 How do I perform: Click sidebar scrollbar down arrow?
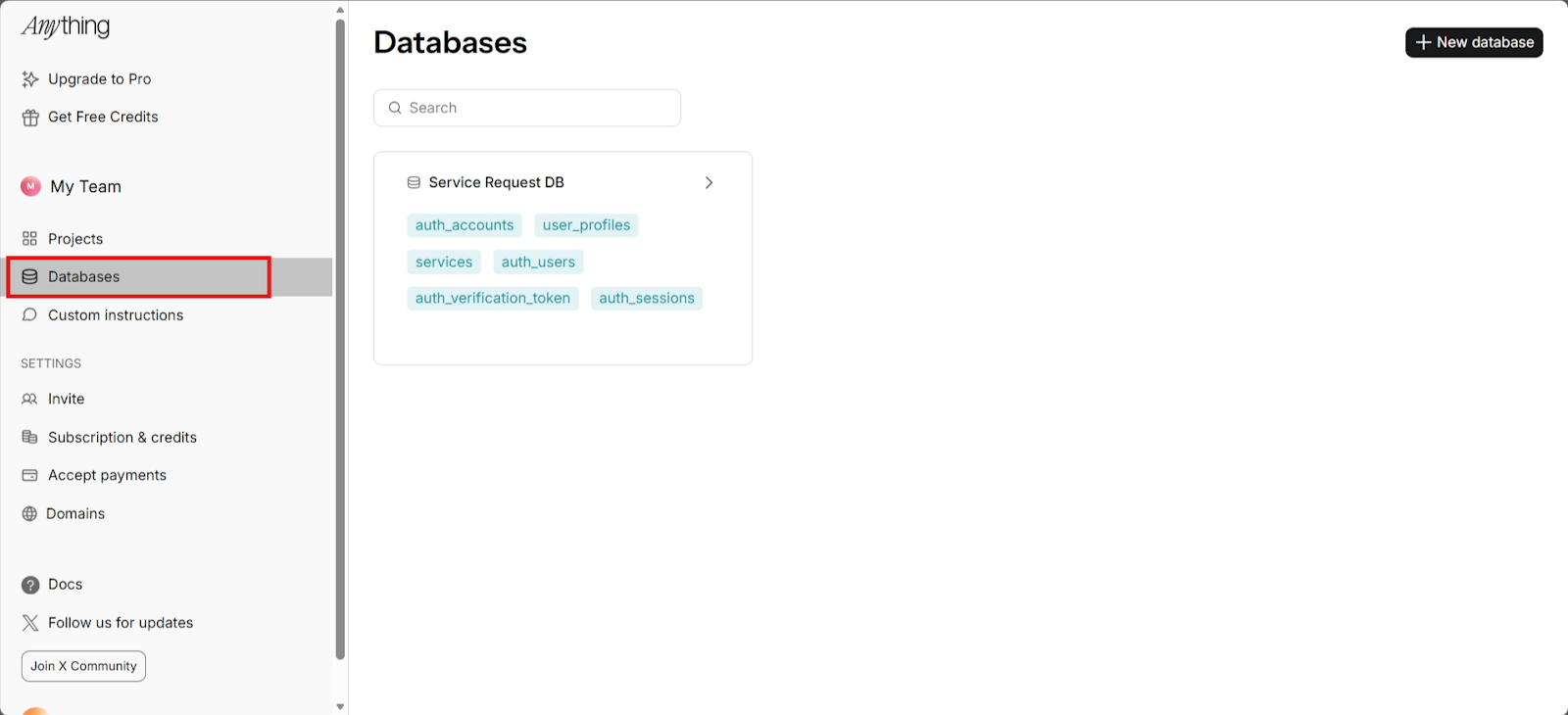[x=340, y=706]
